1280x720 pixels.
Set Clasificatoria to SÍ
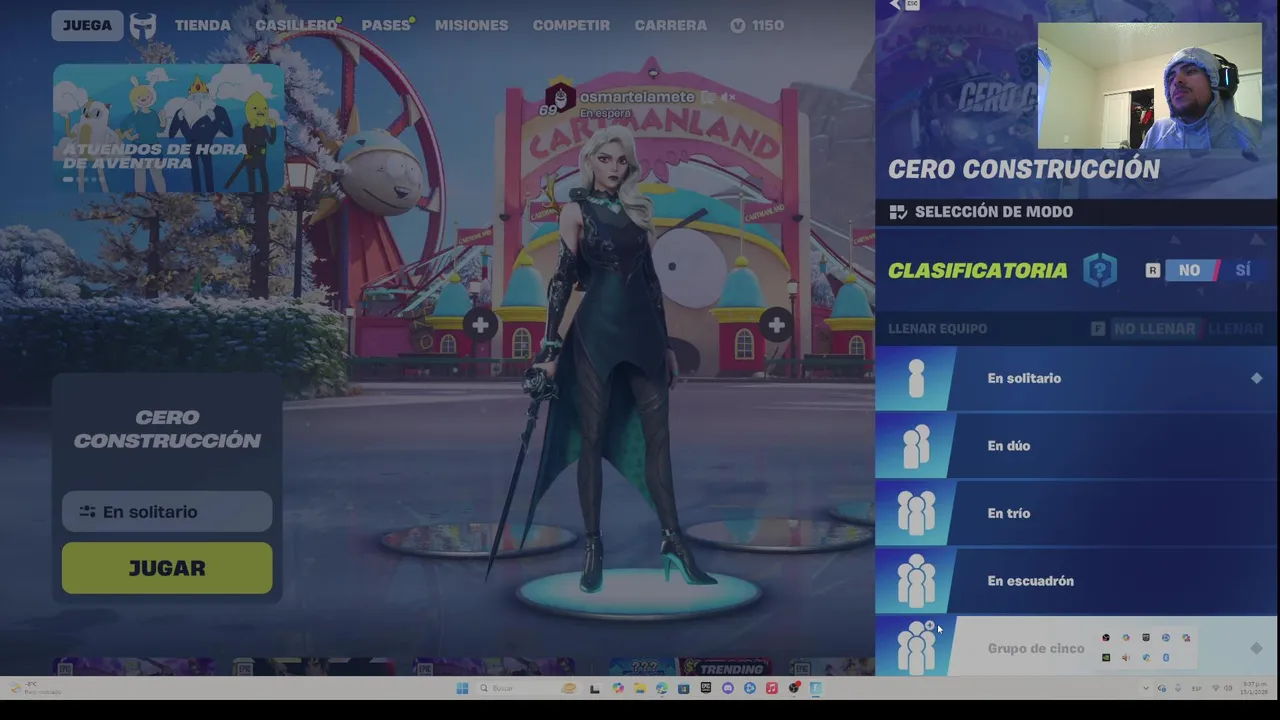(x=1242, y=270)
